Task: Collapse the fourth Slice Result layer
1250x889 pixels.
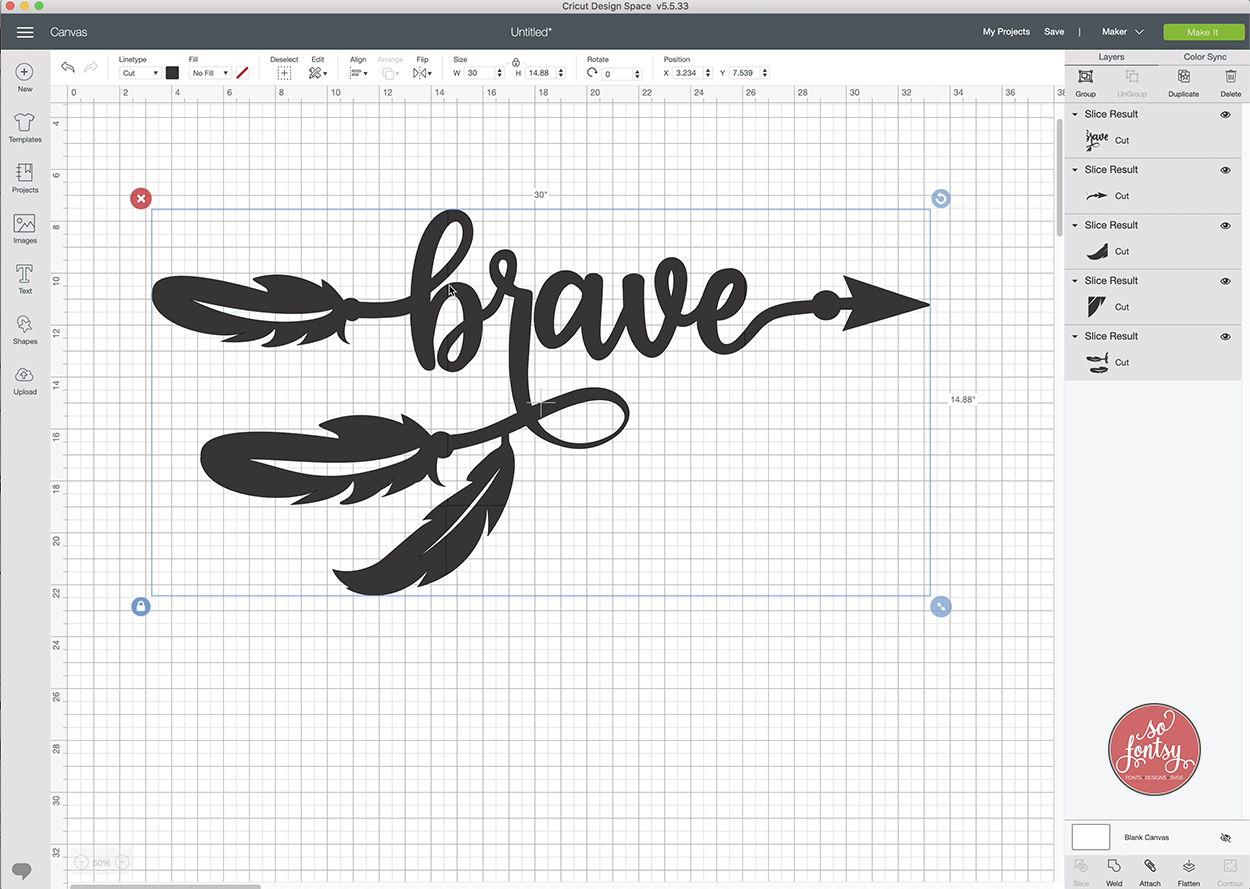Action: (1075, 281)
